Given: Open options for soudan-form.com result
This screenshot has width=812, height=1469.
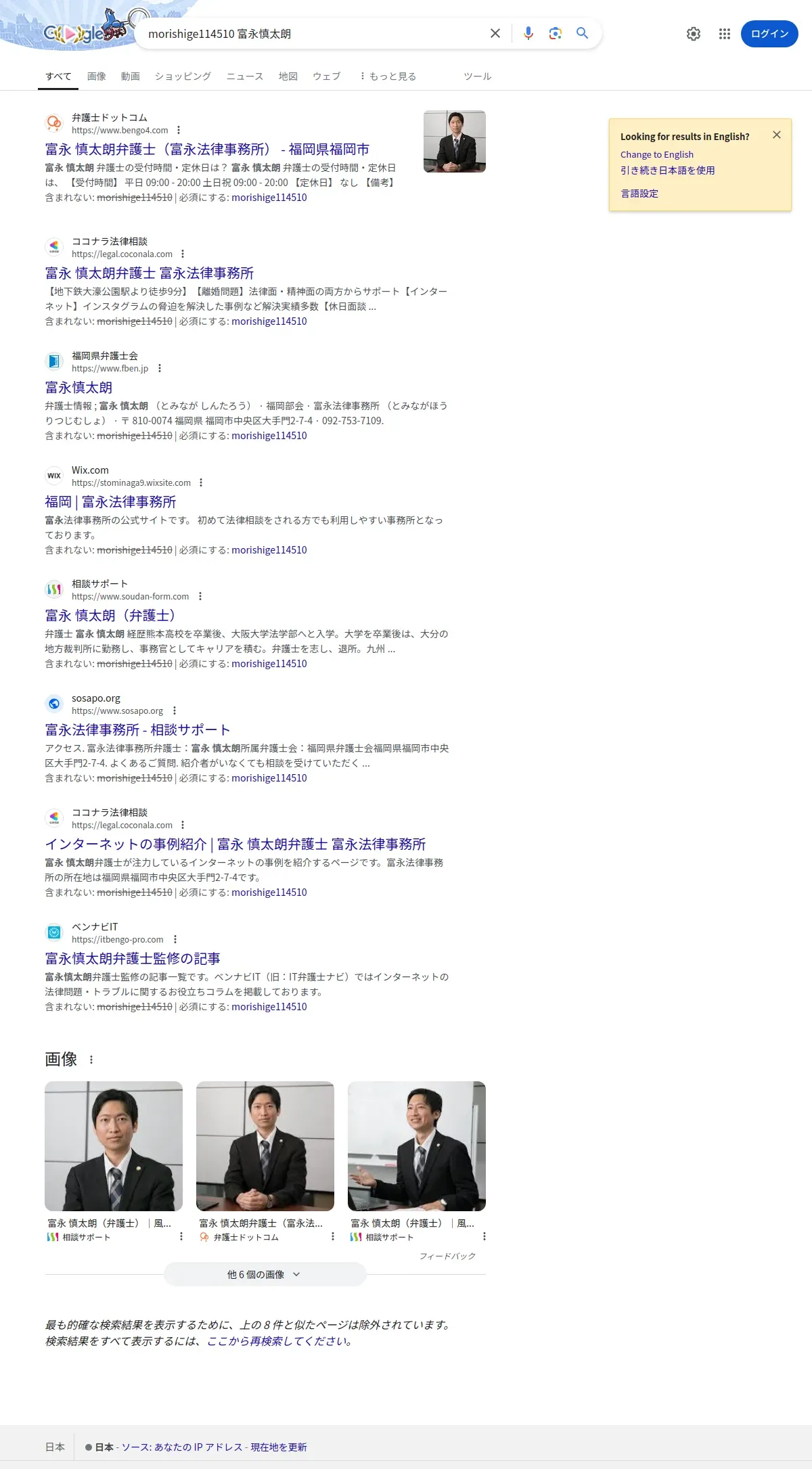Looking at the screenshot, I should pos(200,596).
